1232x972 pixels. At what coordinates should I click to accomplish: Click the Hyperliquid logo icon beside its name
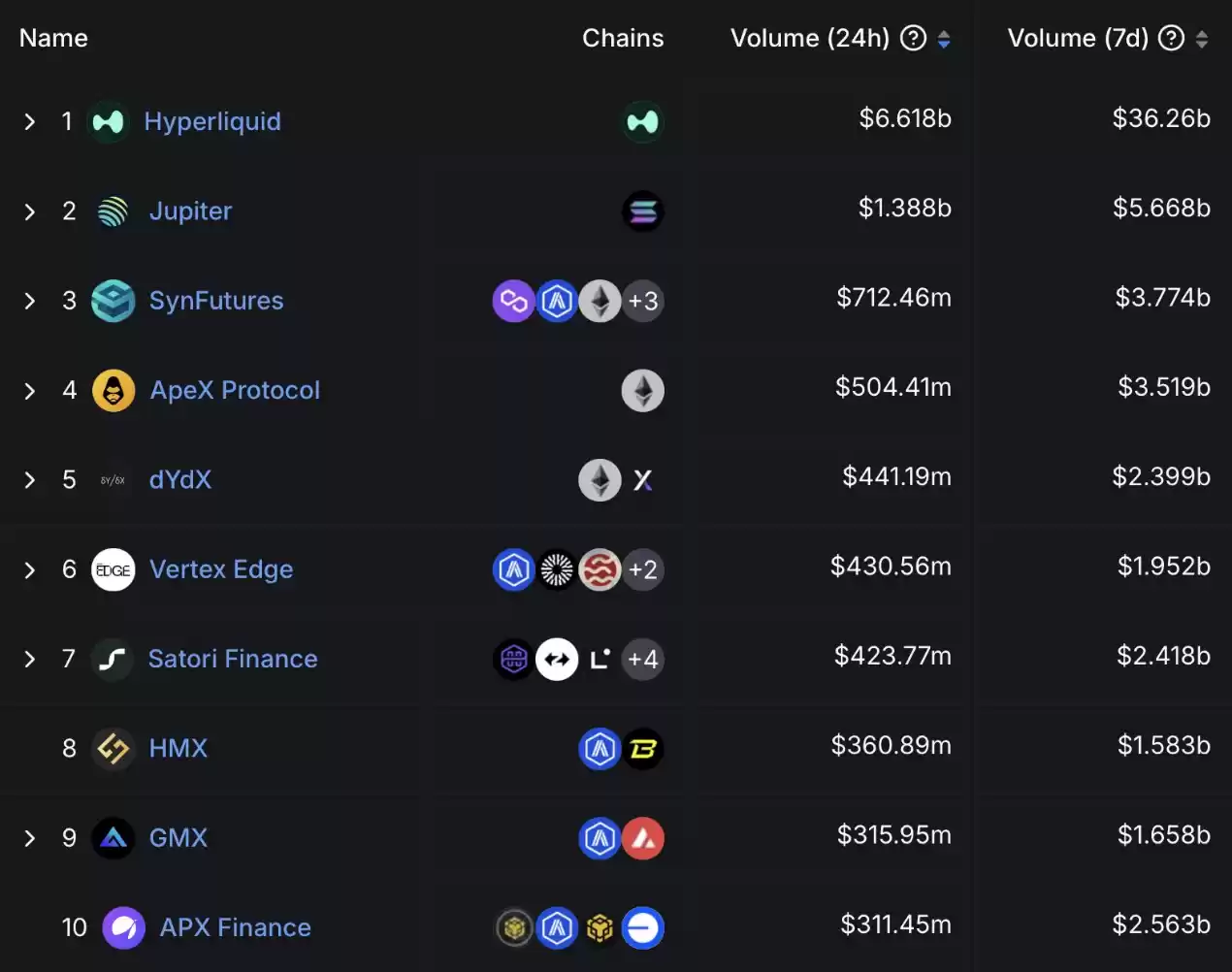click(108, 122)
